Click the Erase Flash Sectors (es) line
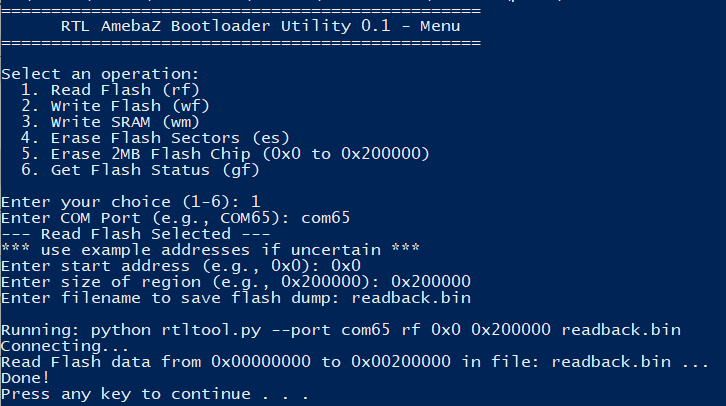This screenshot has height=406, width=726. [155, 138]
